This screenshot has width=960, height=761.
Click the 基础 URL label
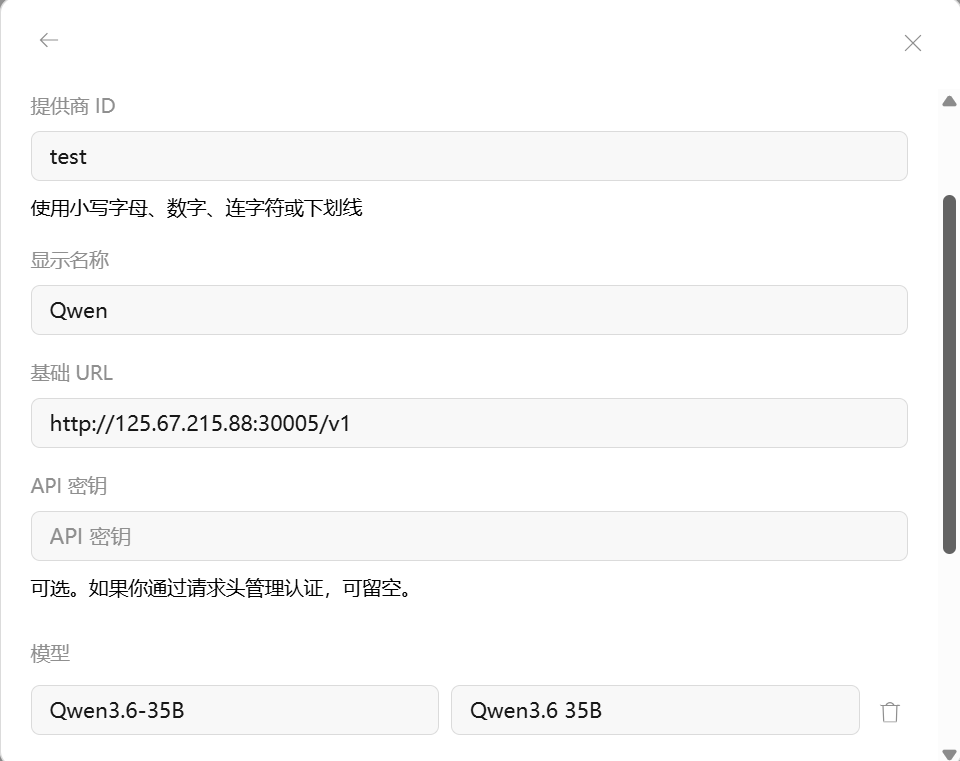(72, 373)
